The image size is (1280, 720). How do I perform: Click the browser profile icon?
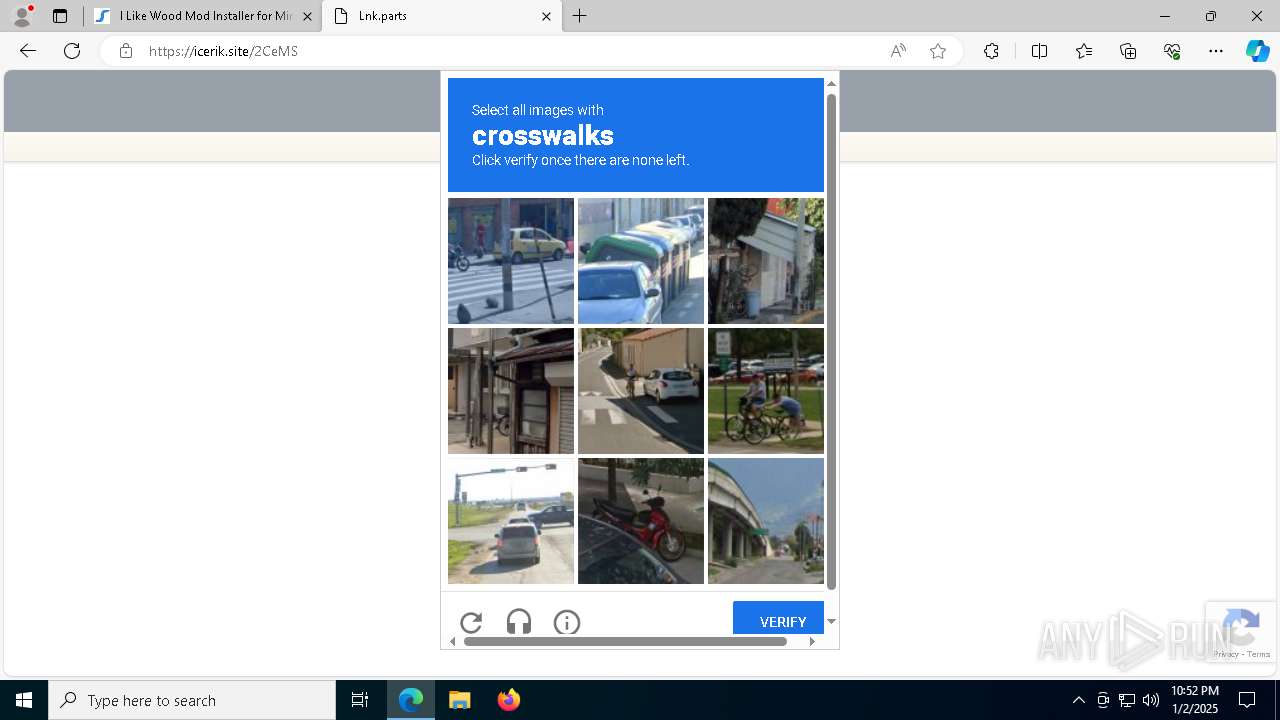[21, 16]
